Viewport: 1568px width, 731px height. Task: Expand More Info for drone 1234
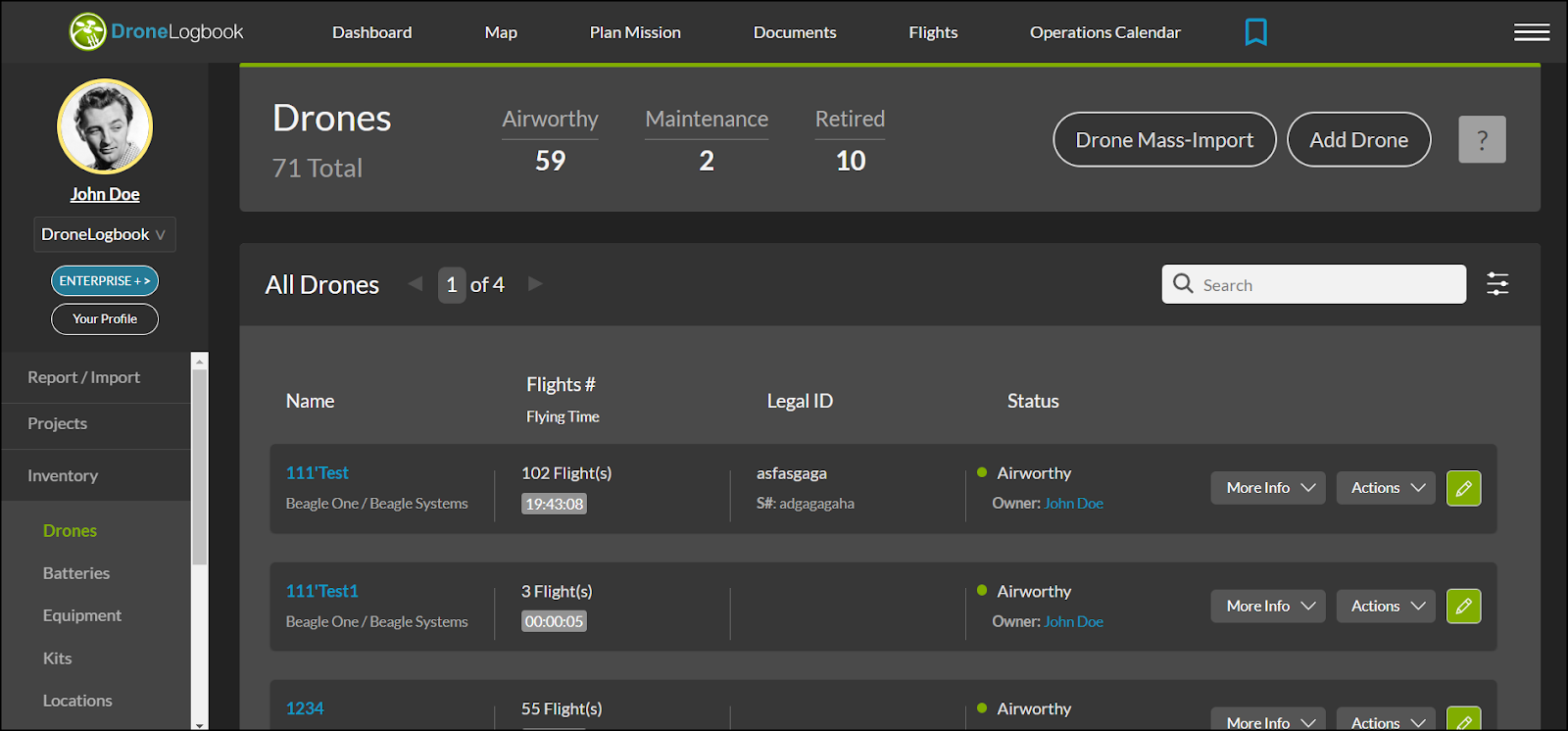pyautogui.click(x=1268, y=719)
